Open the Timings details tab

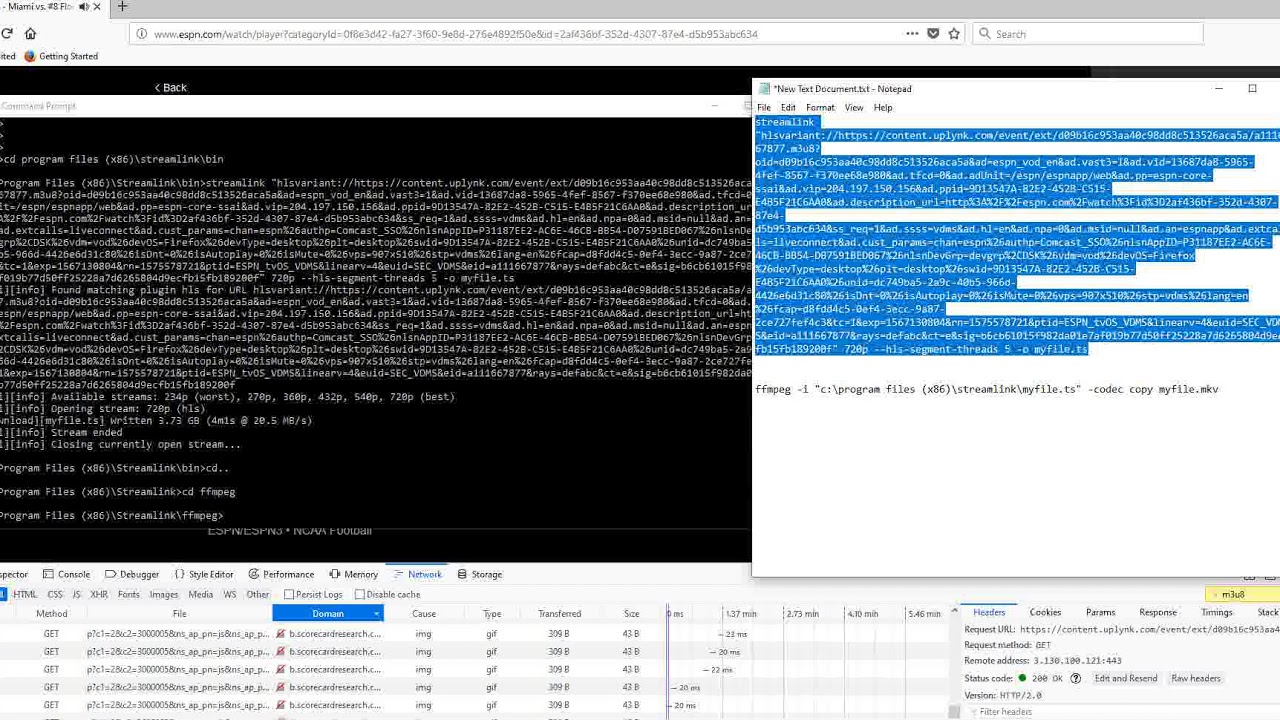click(1217, 612)
